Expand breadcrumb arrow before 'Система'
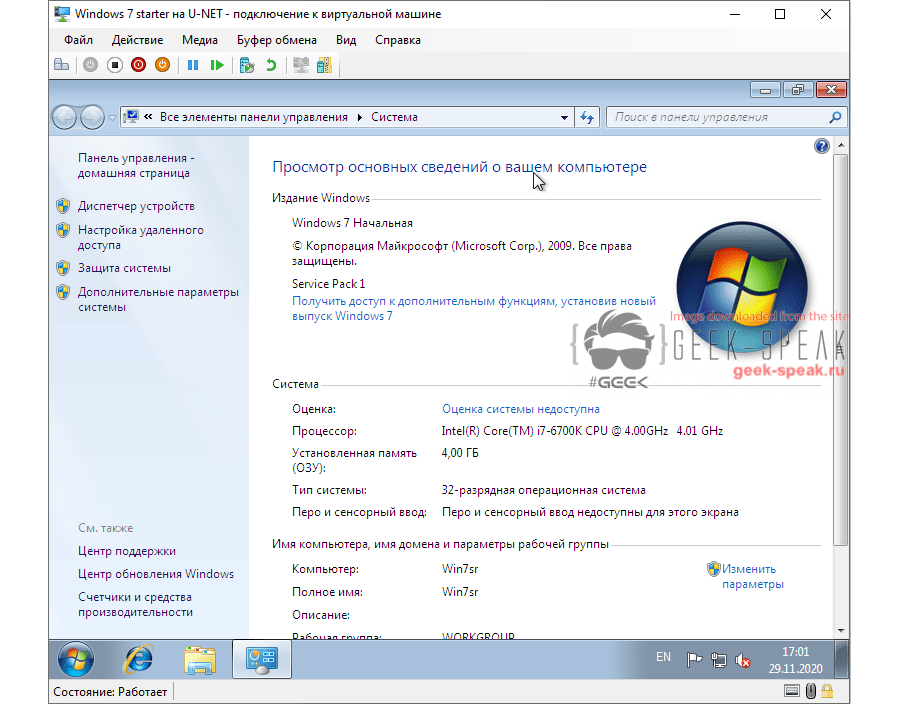This screenshot has height=704, width=900. point(360,118)
